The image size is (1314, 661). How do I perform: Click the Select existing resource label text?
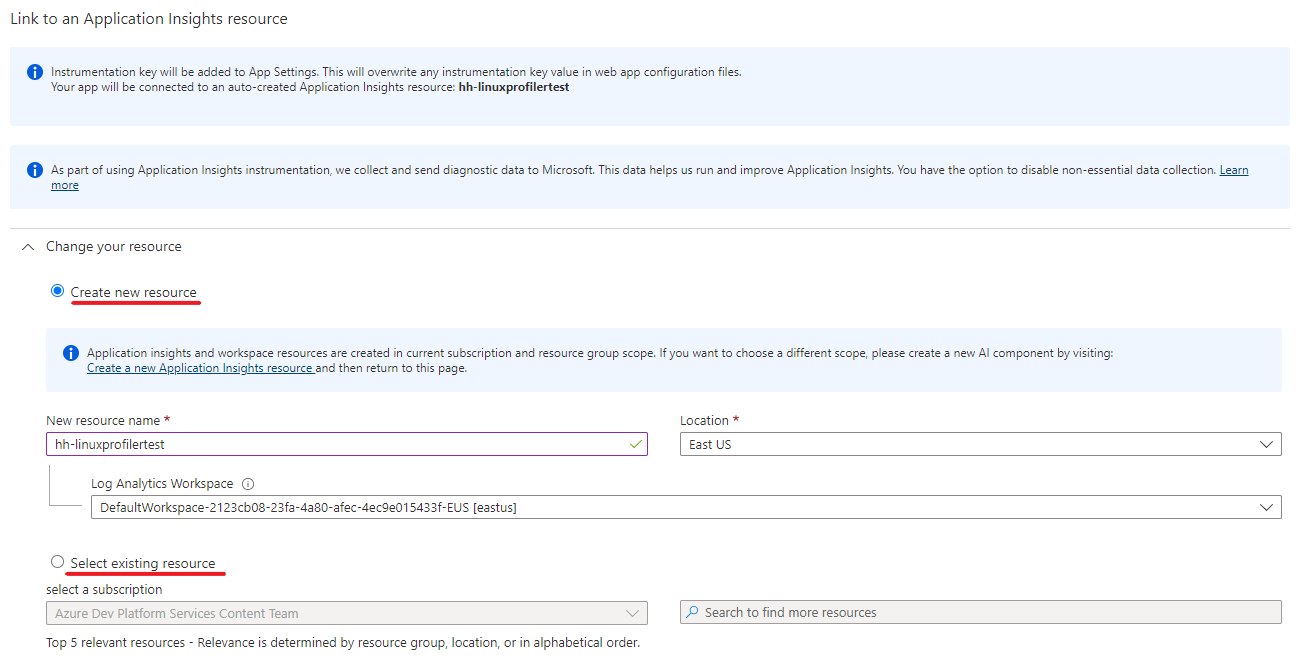click(143, 563)
